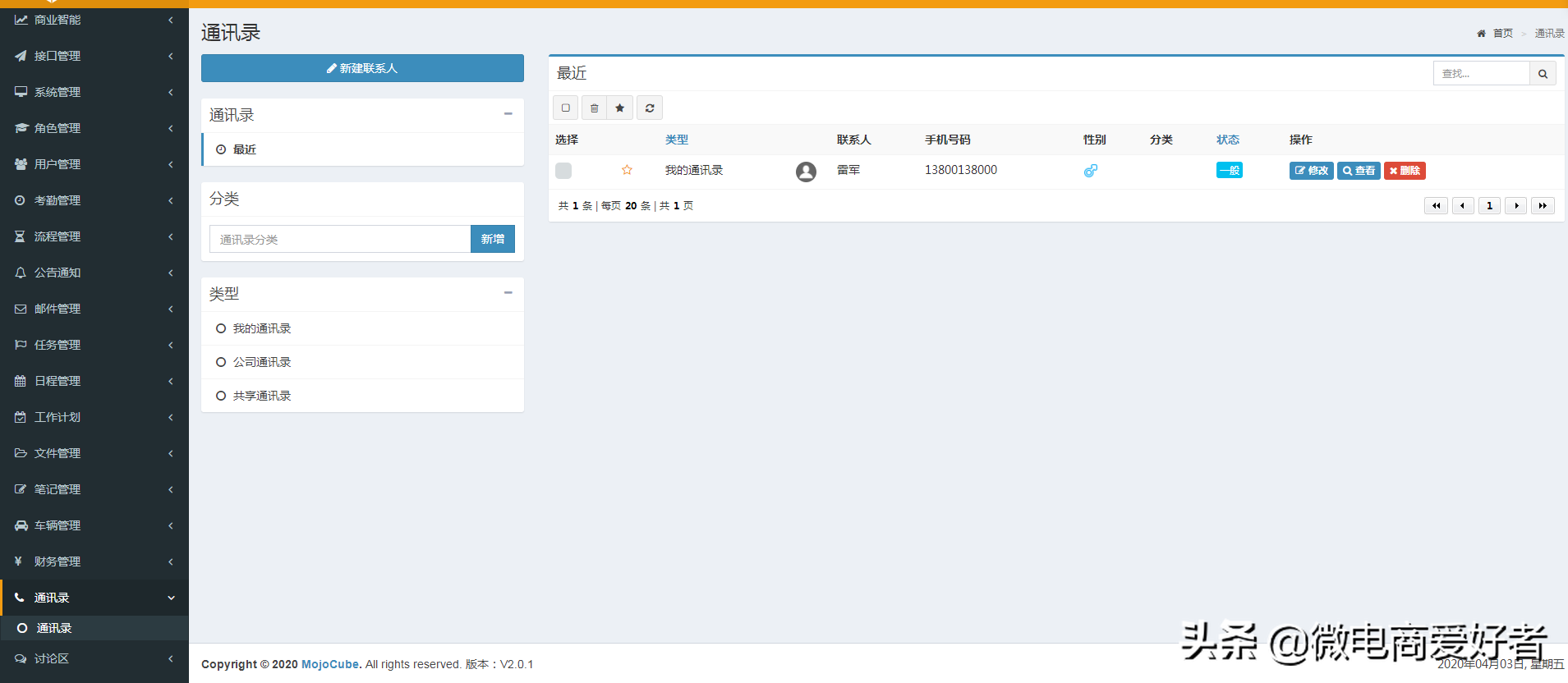1568x683 pixels.
Task: Click 查看 button for 雷军
Action: tap(1359, 171)
